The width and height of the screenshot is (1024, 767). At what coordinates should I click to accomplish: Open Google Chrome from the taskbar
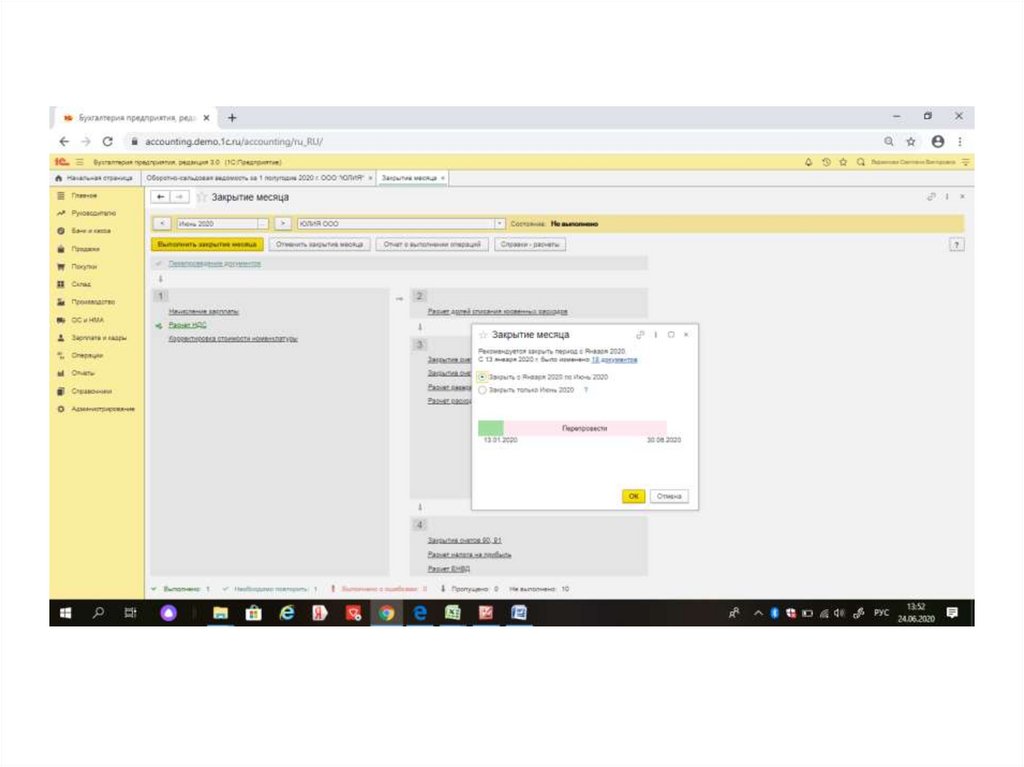pos(386,613)
